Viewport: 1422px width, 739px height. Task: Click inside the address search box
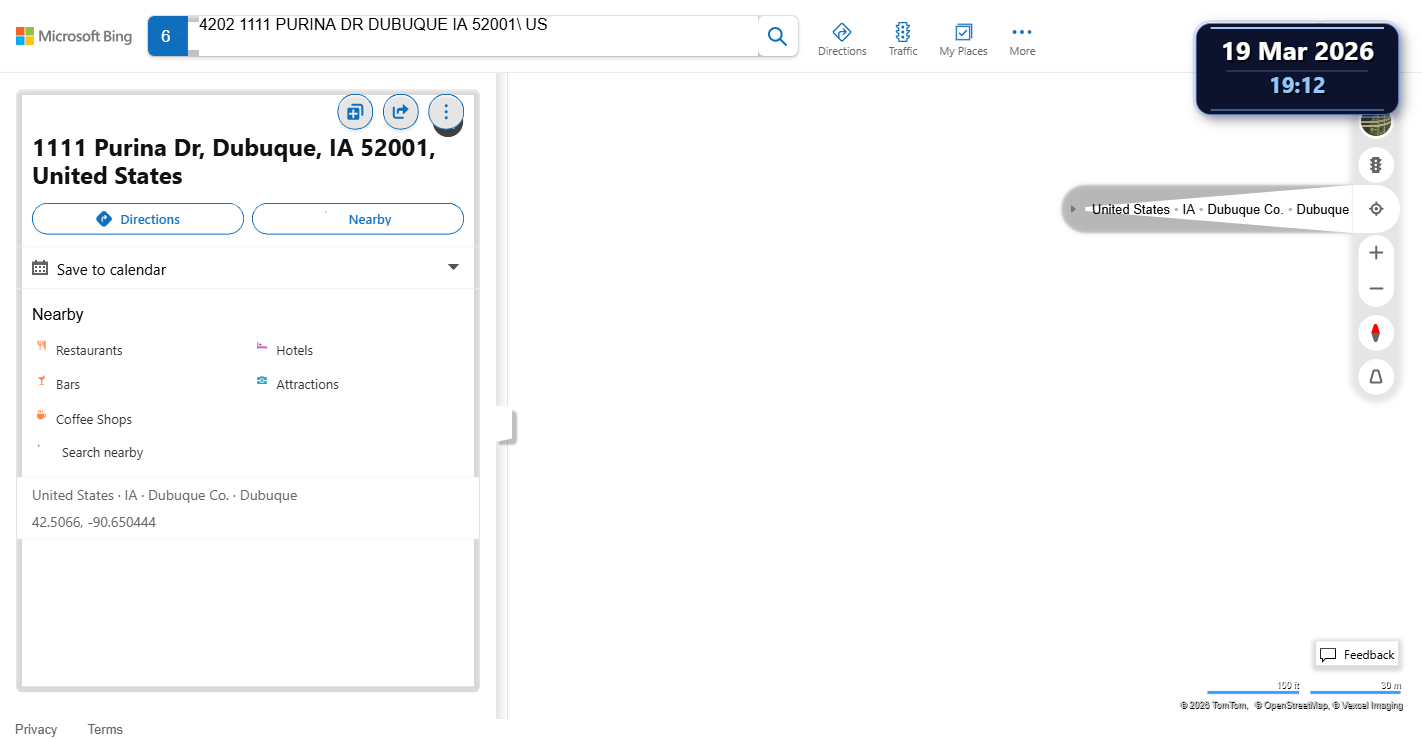[473, 36]
